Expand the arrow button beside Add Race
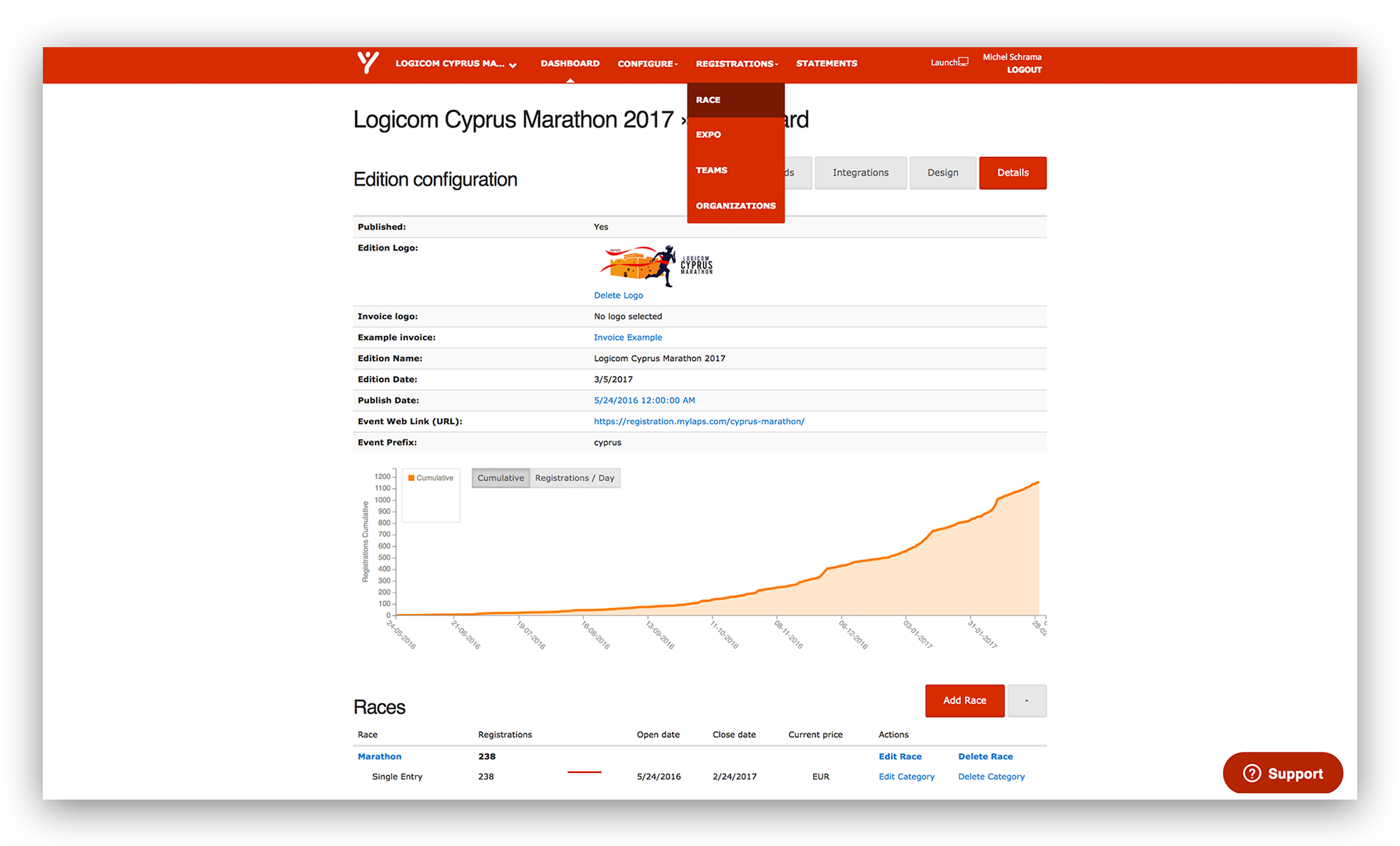1400x846 pixels. pyautogui.click(x=1026, y=700)
